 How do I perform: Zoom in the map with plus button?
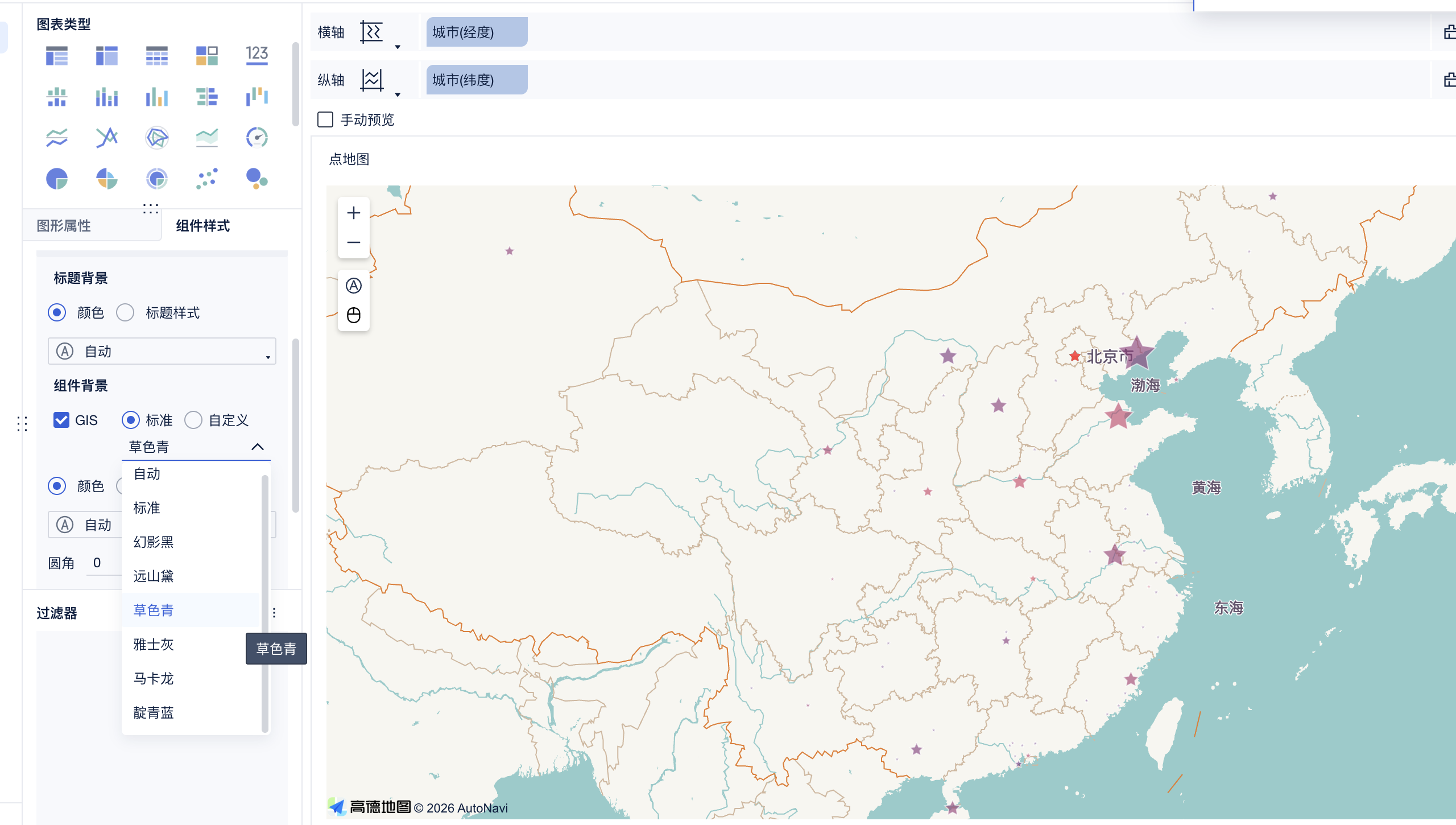coord(354,213)
